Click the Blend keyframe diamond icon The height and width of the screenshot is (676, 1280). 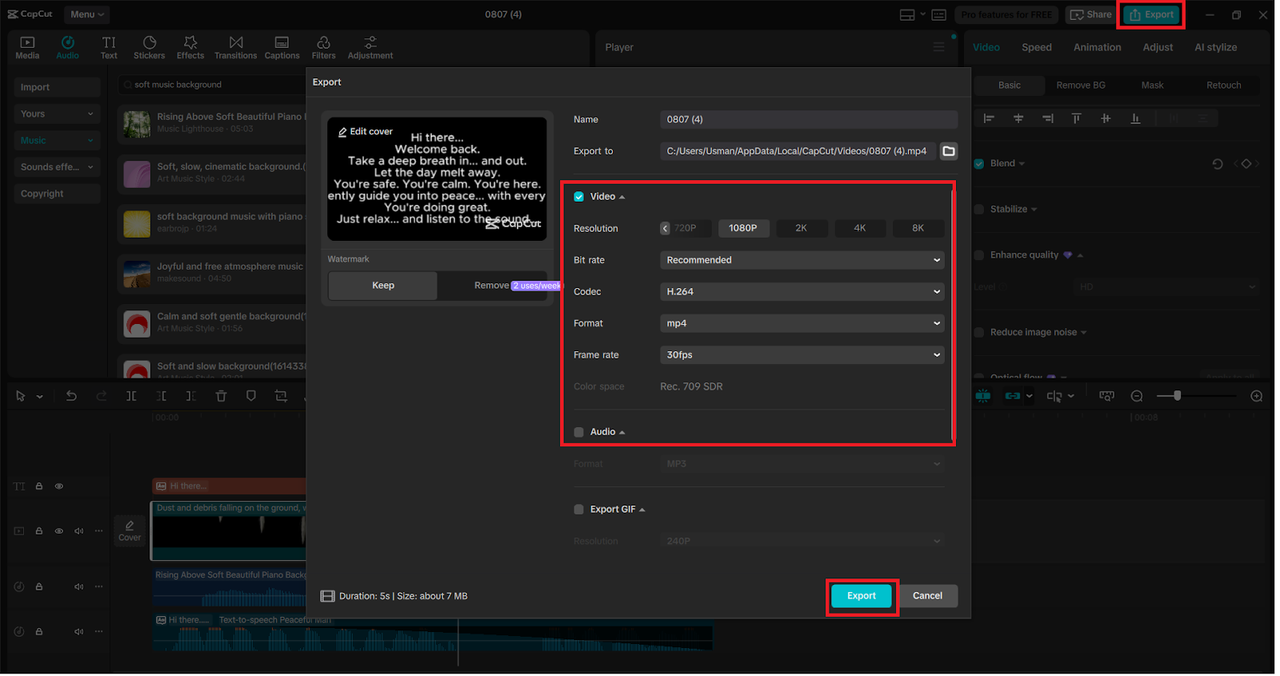(x=1246, y=164)
